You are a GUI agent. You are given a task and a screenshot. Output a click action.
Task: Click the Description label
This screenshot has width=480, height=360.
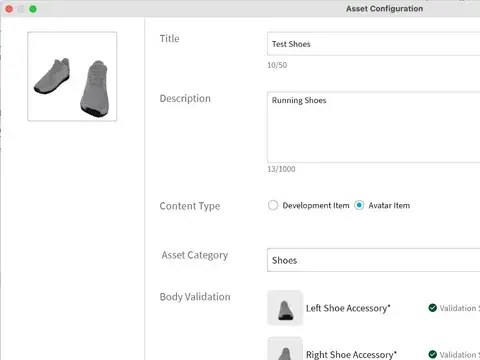[185, 98]
